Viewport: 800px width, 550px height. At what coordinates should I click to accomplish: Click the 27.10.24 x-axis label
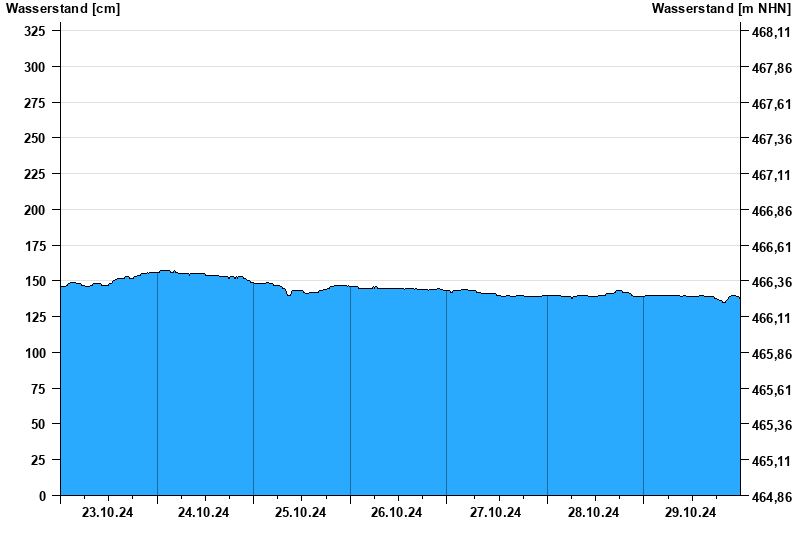[x=495, y=513]
